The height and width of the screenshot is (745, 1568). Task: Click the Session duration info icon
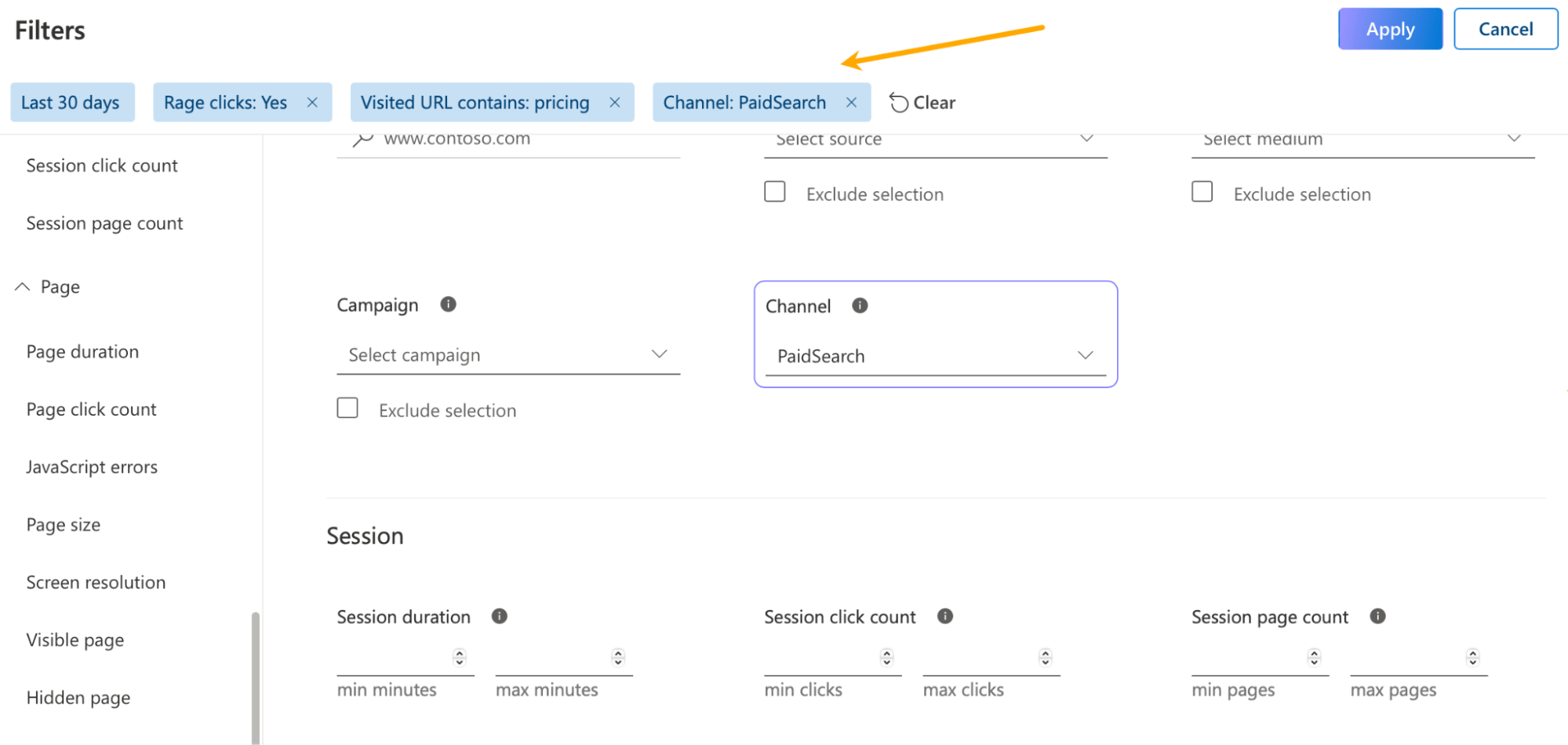pyautogui.click(x=500, y=616)
